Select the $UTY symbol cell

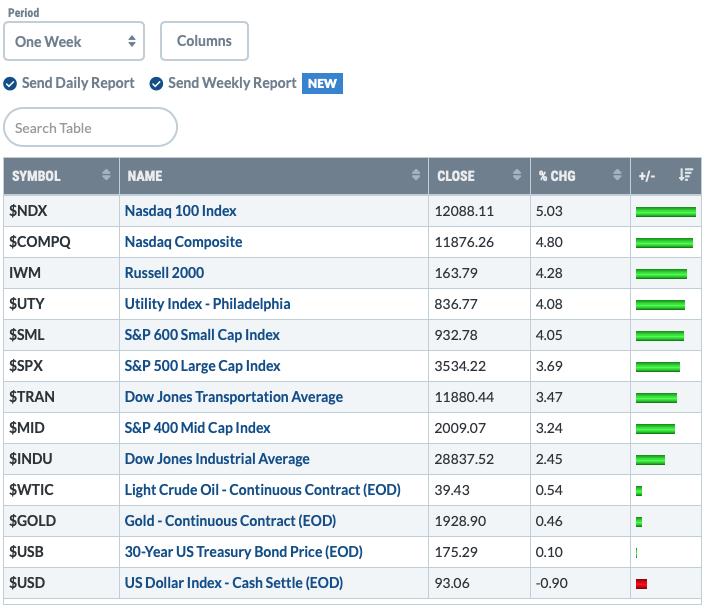click(61, 304)
